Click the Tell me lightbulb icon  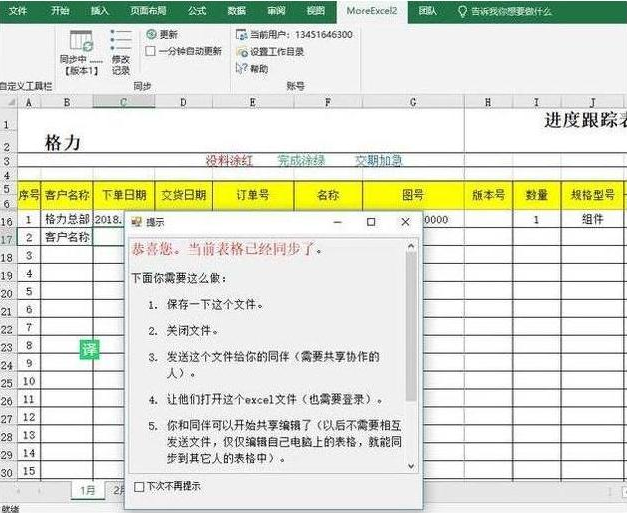click(x=462, y=11)
